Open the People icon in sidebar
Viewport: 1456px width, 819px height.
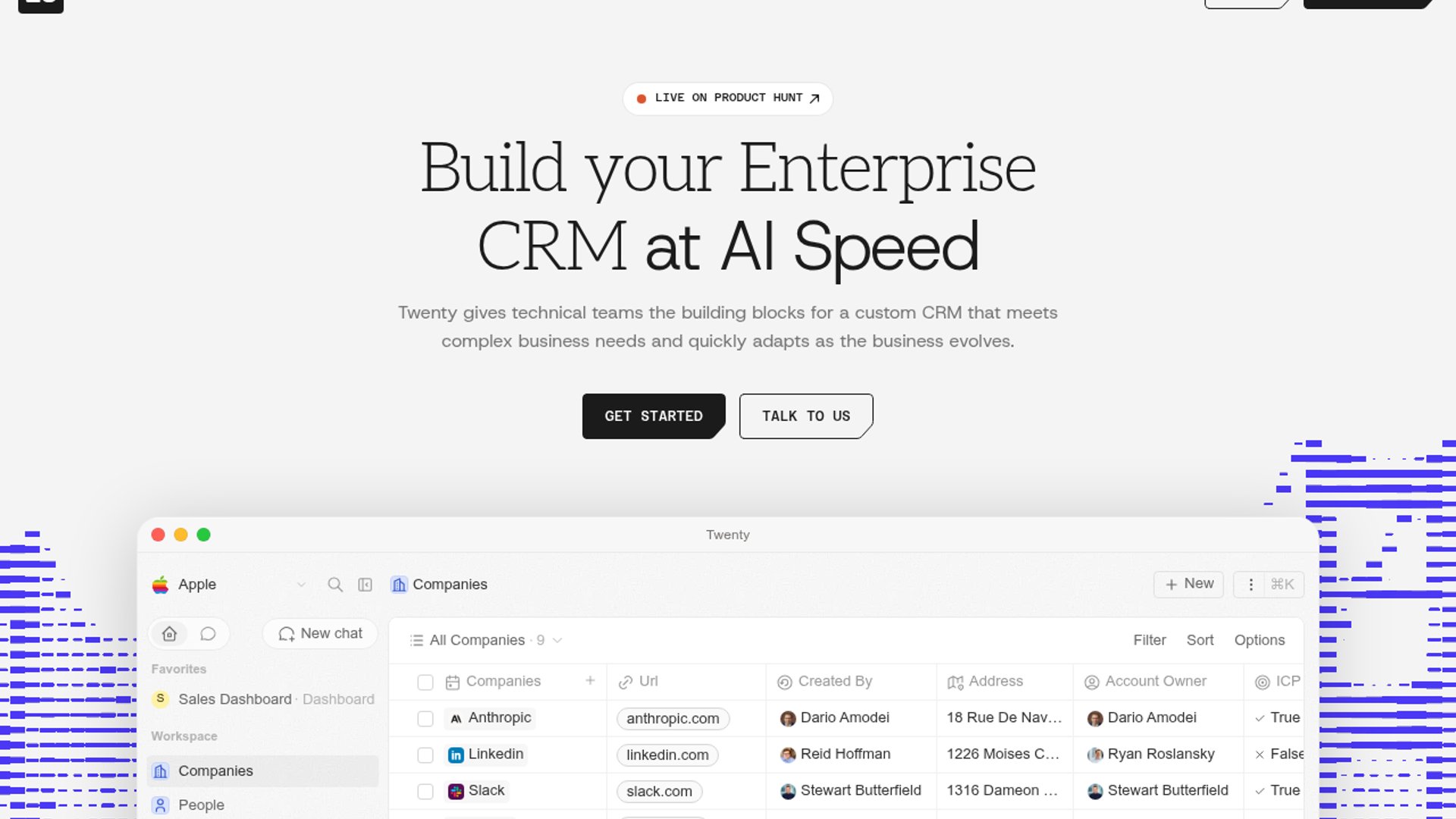(160, 805)
